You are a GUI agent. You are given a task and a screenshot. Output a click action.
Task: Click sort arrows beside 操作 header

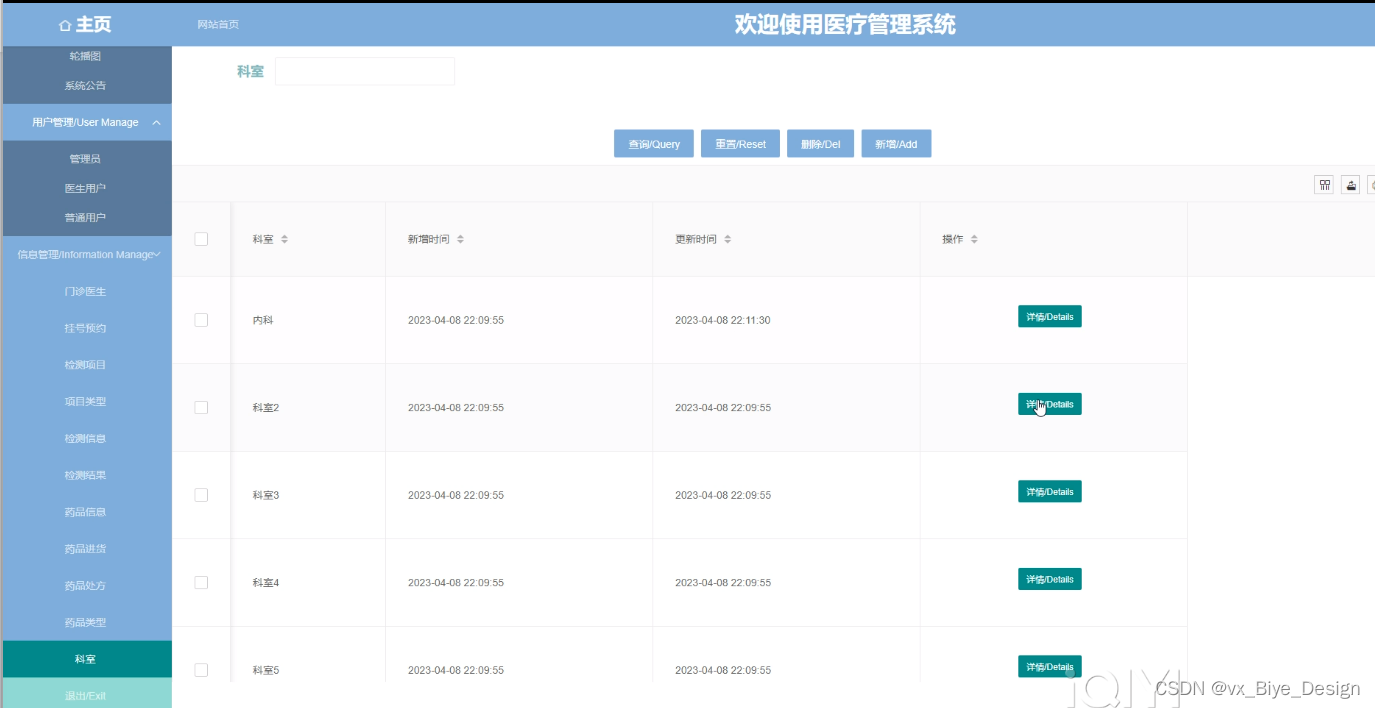tap(974, 240)
